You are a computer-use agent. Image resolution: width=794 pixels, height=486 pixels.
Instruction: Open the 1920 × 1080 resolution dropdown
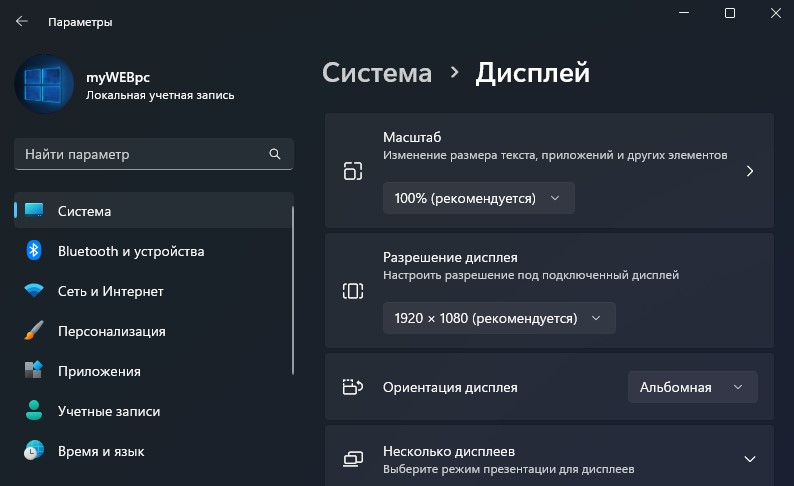tap(499, 318)
